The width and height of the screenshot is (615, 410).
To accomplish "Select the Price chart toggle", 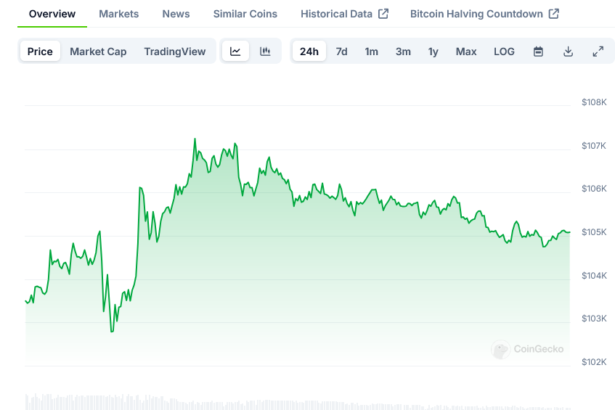I will (x=40, y=51).
